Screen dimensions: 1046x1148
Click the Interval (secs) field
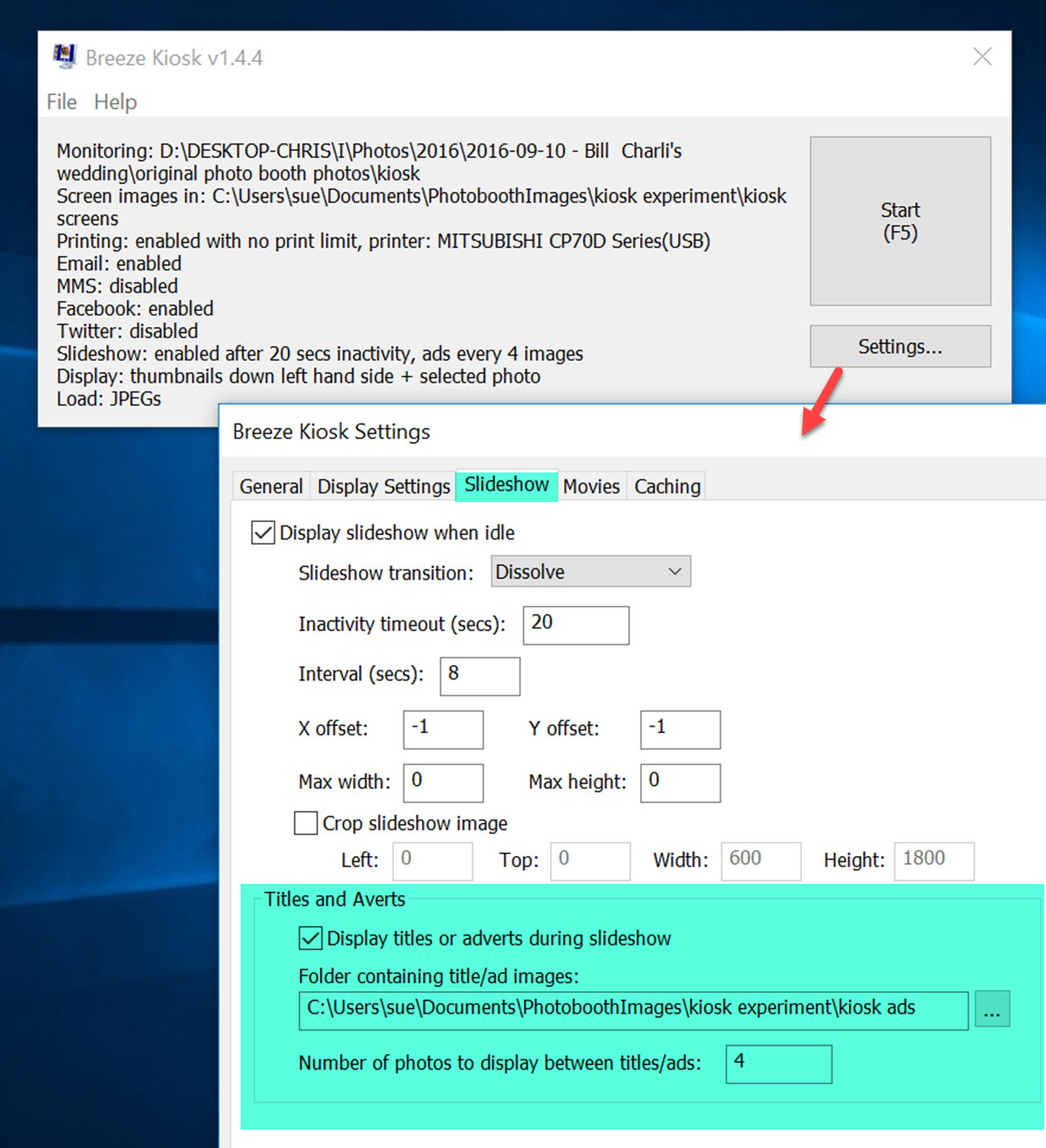[480, 676]
